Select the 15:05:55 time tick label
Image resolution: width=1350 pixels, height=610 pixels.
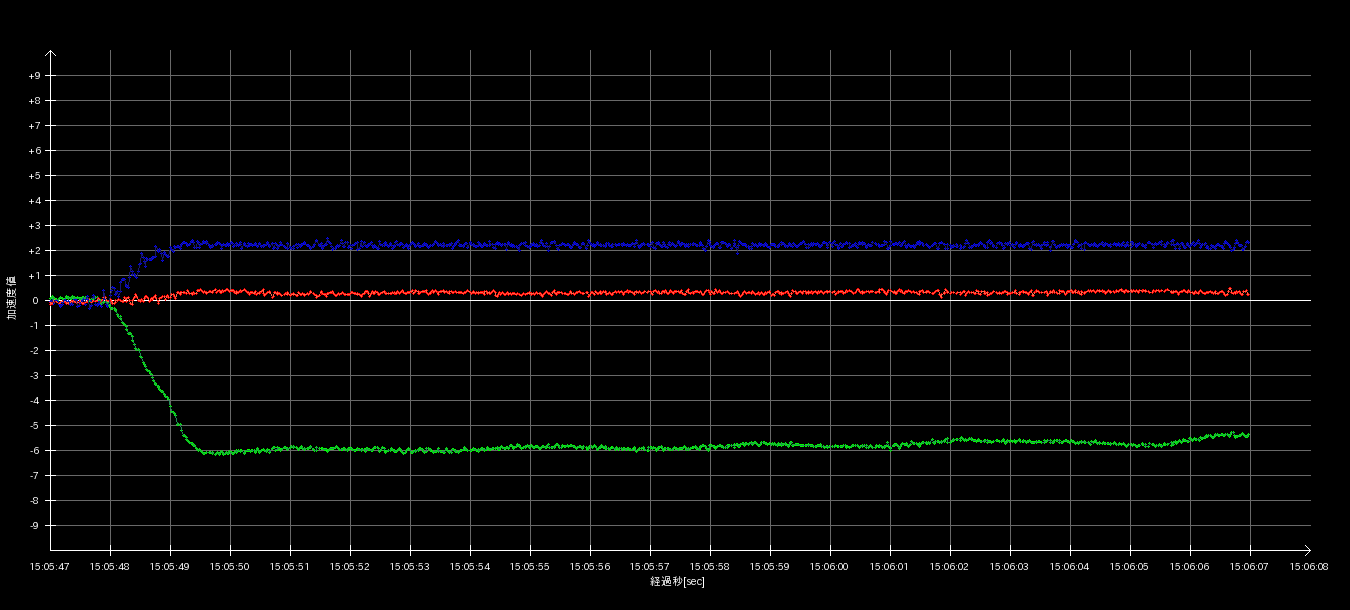pos(530,566)
